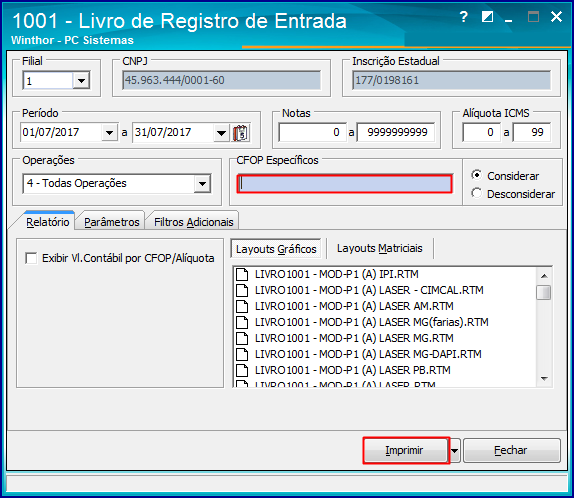Viewport: 574px width, 498px height.
Task: Click the layout list scrollbar down arrow
Action: coord(544,379)
